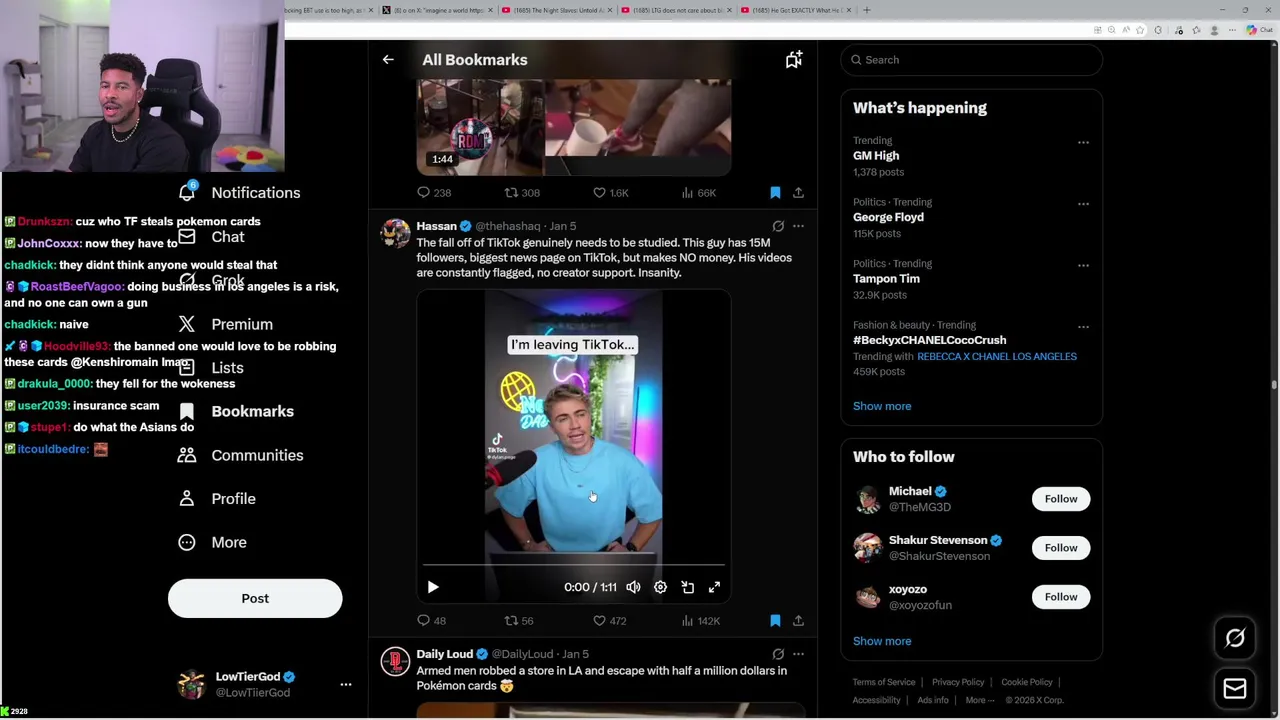Open options for Tampon Tim trend
This screenshot has height=720, width=1280.
tap(1083, 265)
